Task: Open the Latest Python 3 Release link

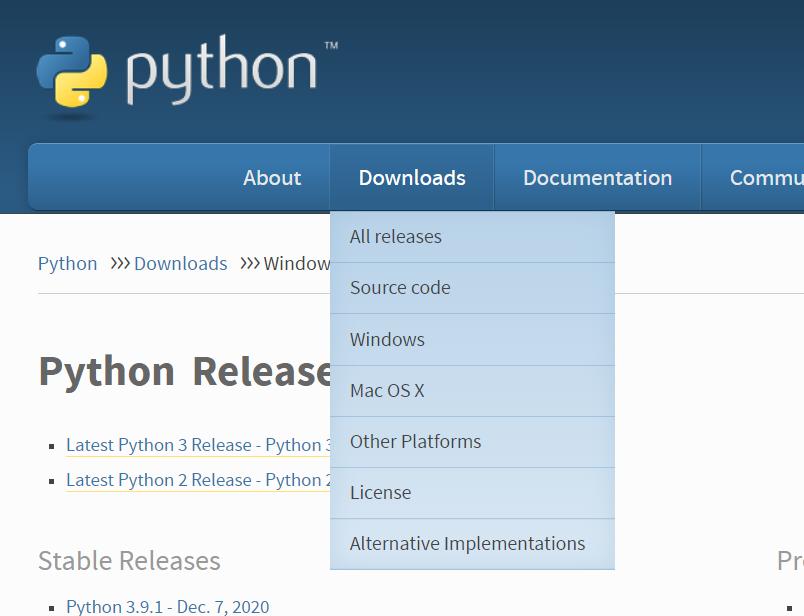Action: (x=198, y=445)
